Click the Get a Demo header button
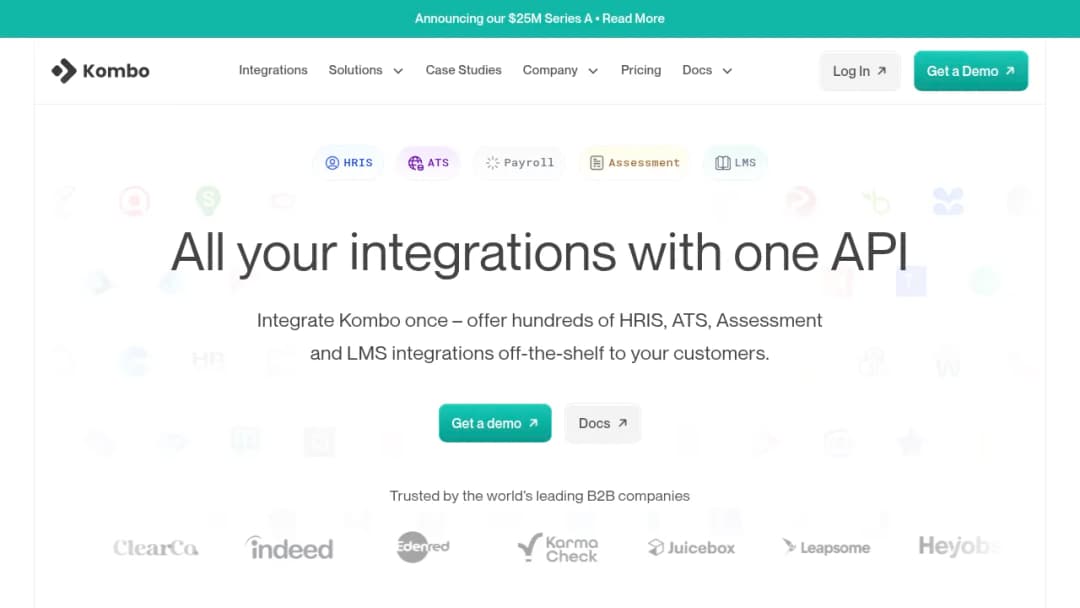Image resolution: width=1080 pixels, height=608 pixels. coord(970,71)
